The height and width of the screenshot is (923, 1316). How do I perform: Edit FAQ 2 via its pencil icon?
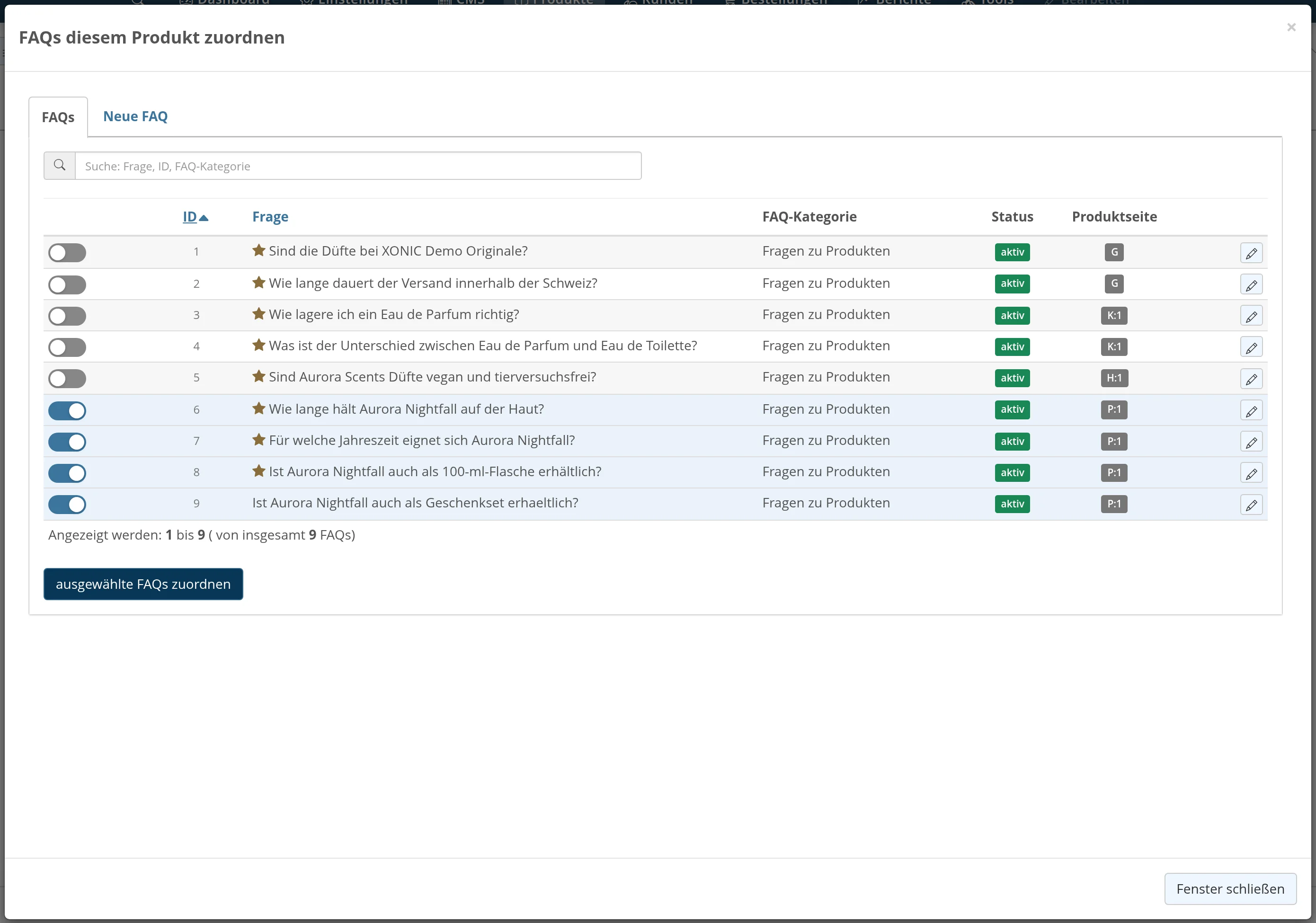[1251, 284]
